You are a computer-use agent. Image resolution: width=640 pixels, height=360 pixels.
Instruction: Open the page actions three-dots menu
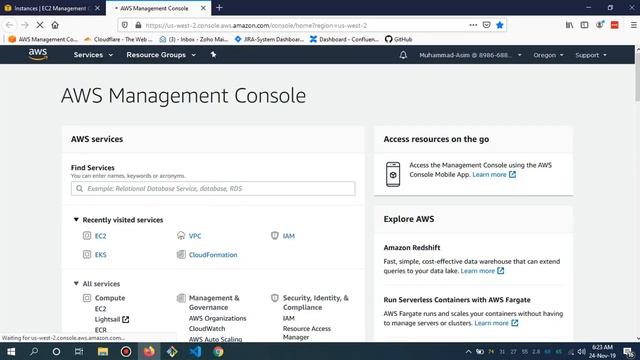point(473,25)
